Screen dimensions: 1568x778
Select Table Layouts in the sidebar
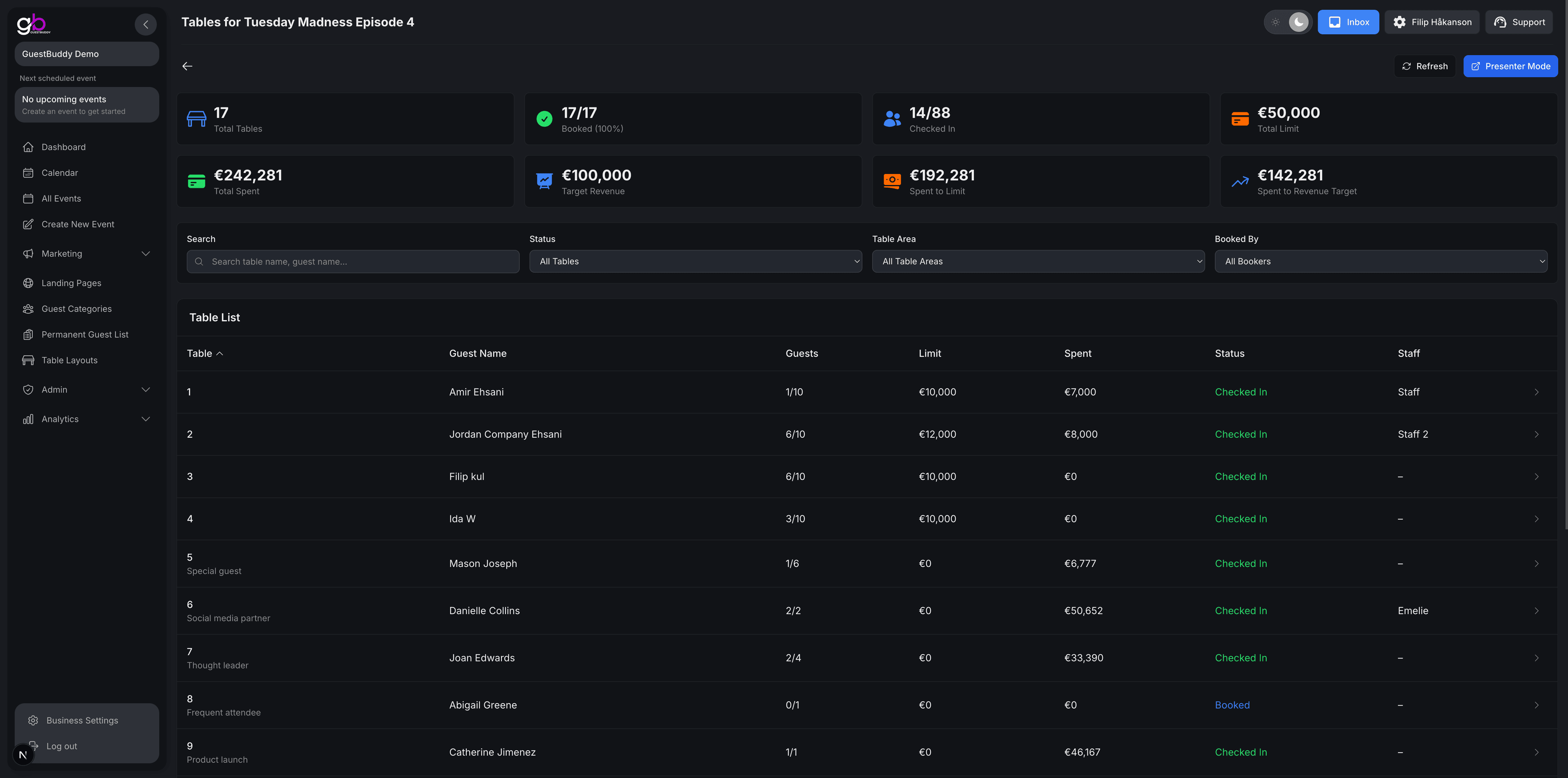[69, 360]
